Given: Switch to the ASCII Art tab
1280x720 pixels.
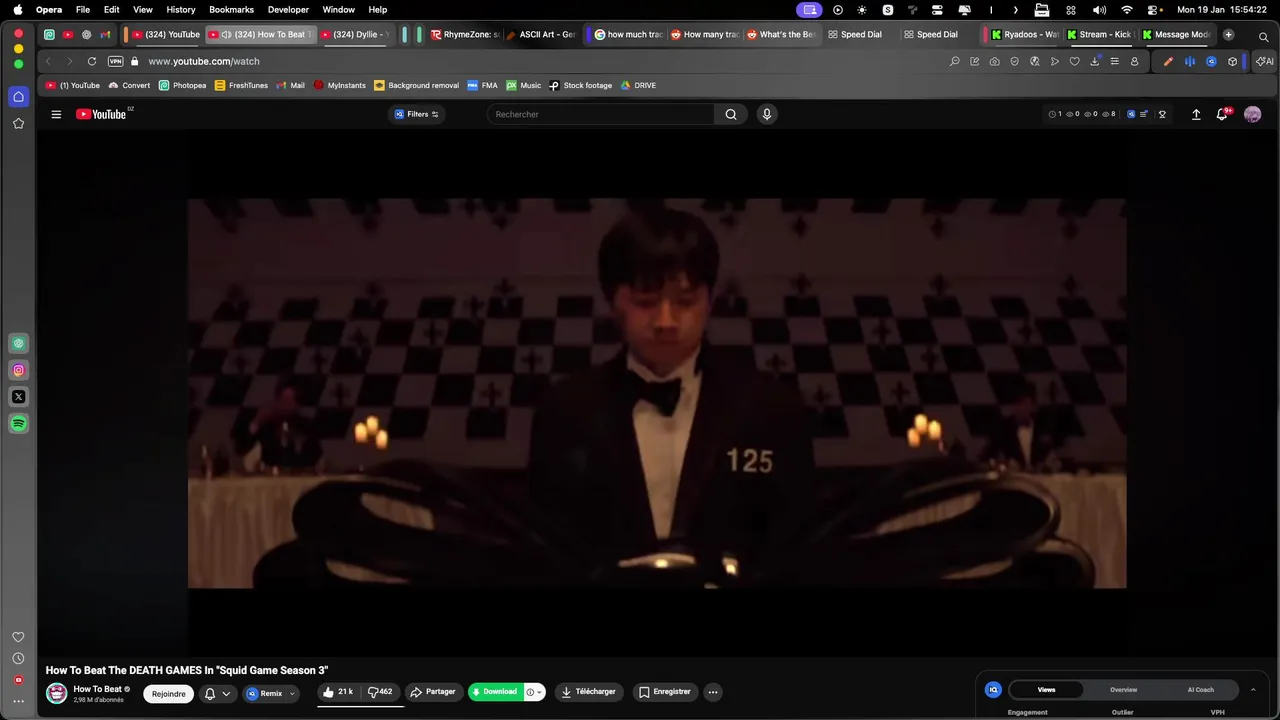Looking at the screenshot, I should pyautogui.click(x=541, y=34).
